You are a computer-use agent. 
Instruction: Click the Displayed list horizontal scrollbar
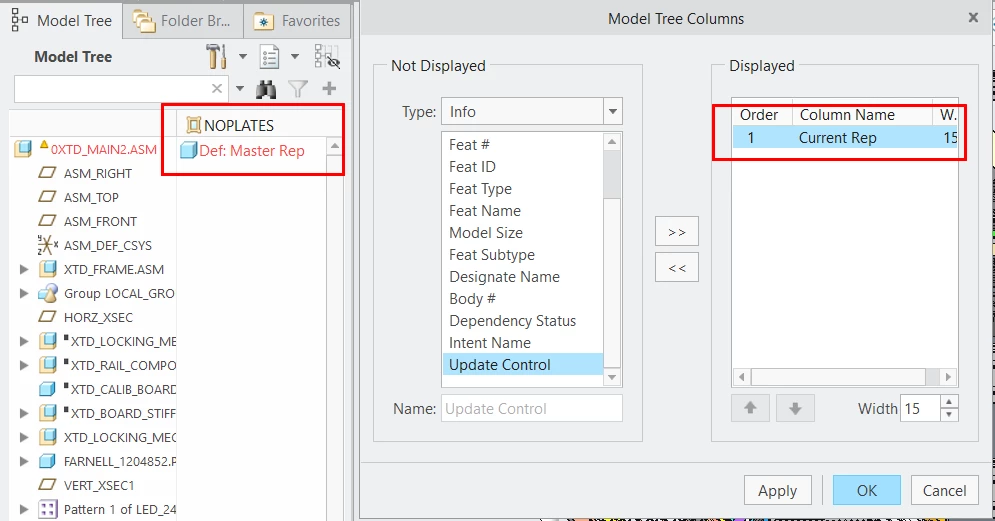click(x=838, y=377)
